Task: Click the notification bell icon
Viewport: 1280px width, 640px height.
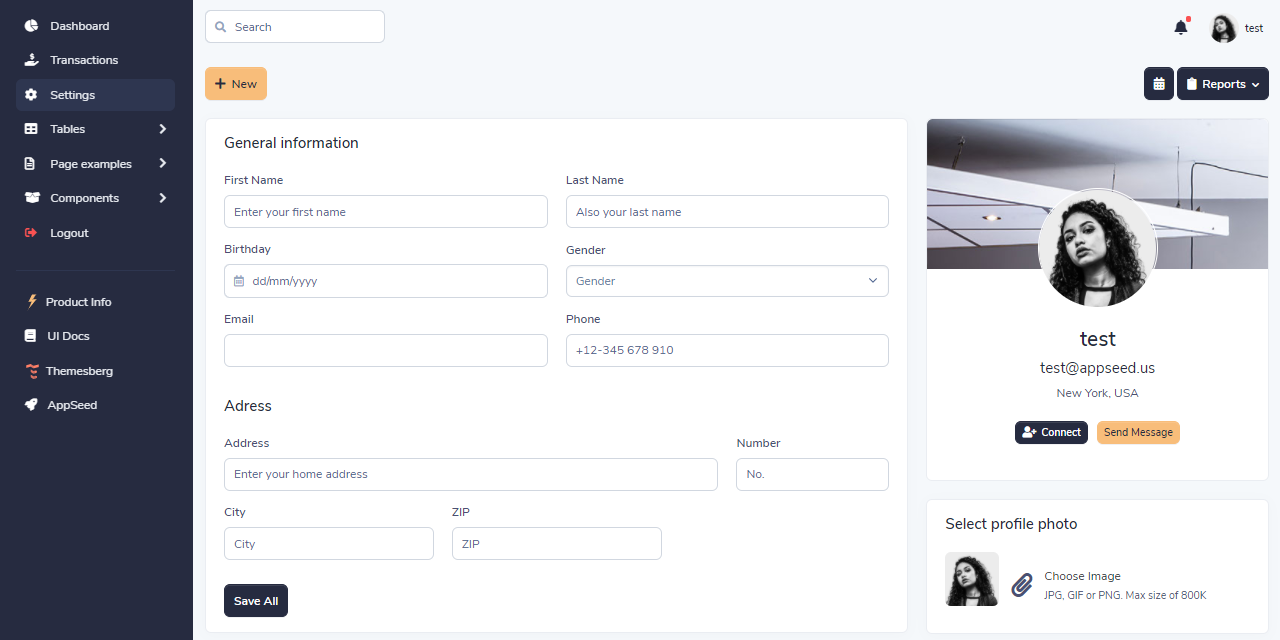Action: (x=1181, y=28)
